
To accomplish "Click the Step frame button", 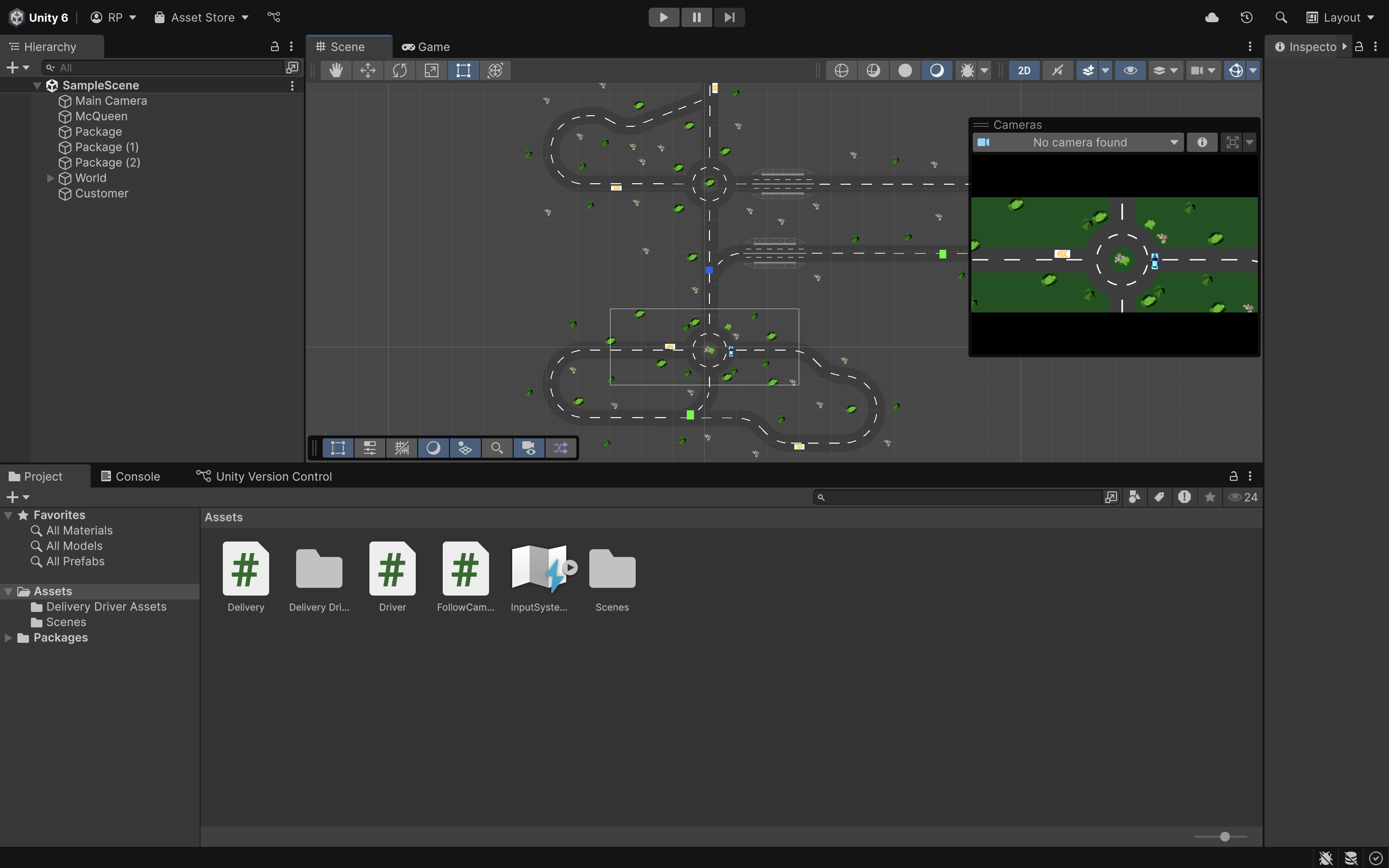I will [729, 17].
